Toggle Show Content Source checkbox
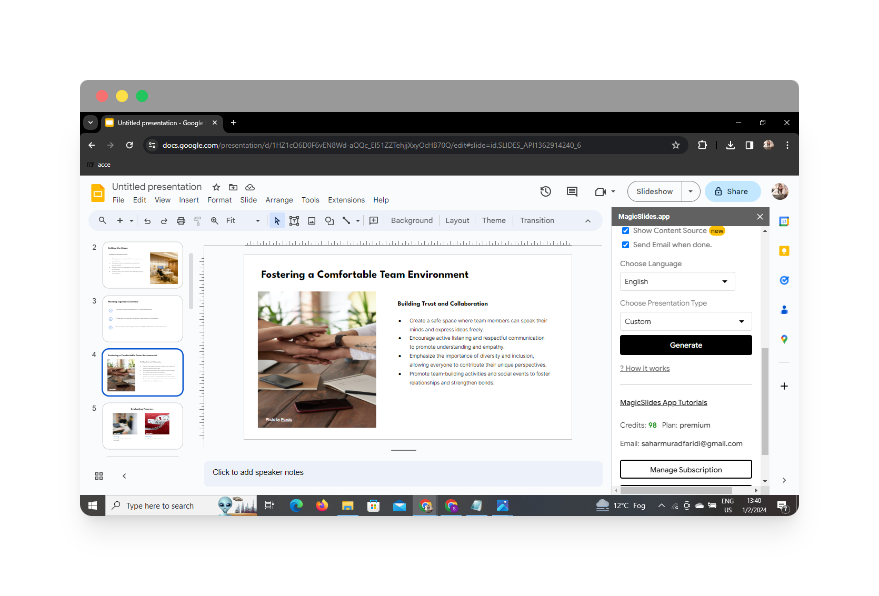Viewport: 879px width, 596px height. tap(625, 230)
